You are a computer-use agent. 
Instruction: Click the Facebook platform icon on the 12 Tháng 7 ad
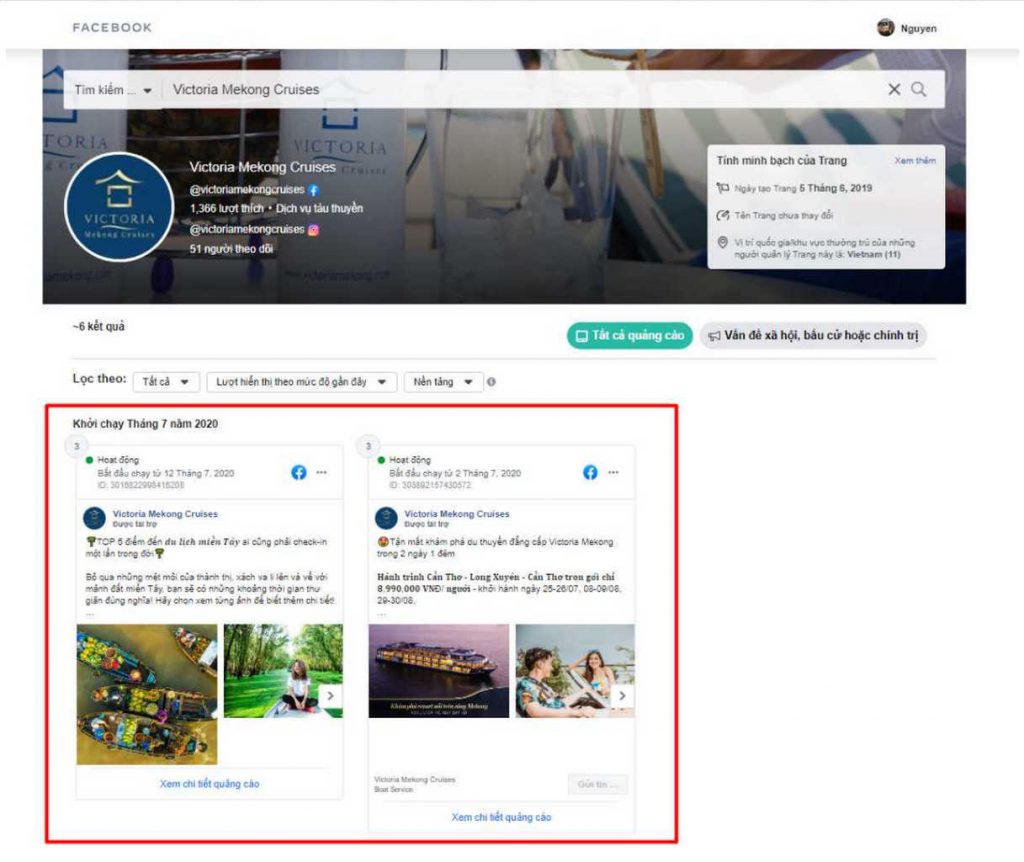tap(298, 473)
